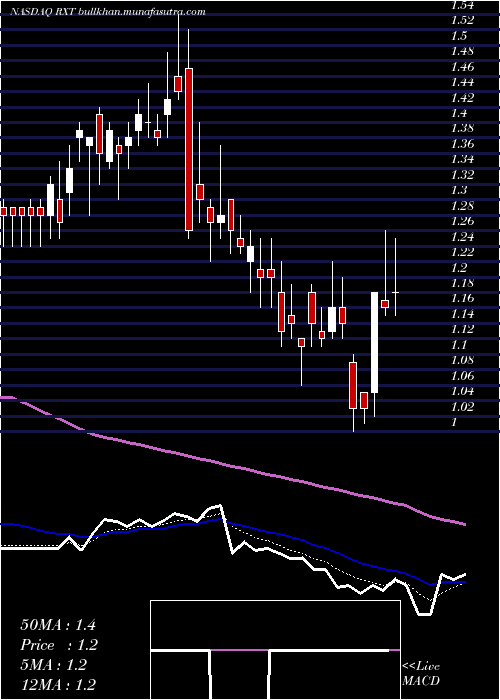This screenshot has height=700, width=500.
Task: Click the pink 50MA line
Action: click(x=232, y=466)
